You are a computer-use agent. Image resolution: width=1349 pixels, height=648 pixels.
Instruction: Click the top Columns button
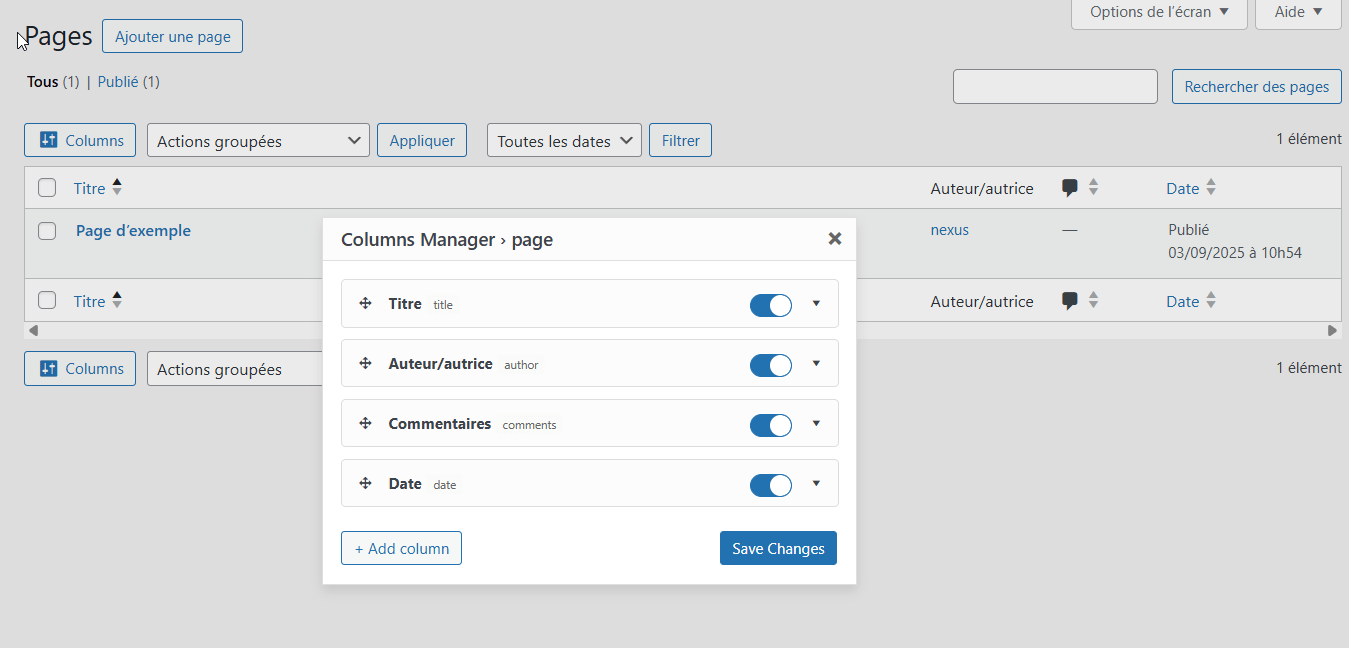80,140
